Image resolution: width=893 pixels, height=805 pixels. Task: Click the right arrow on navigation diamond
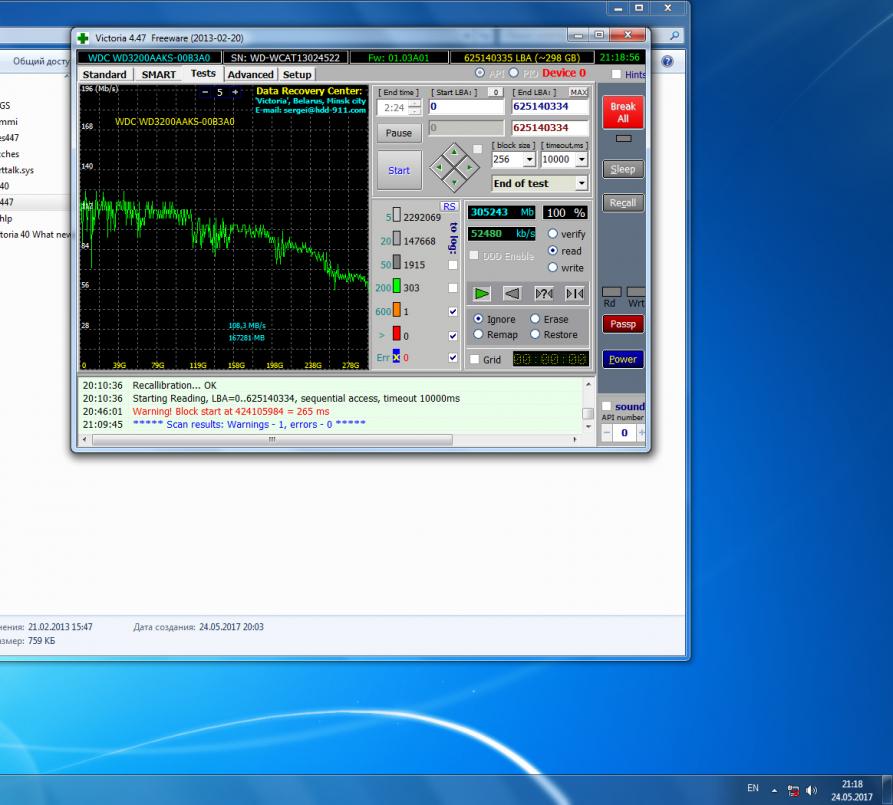click(x=469, y=167)
